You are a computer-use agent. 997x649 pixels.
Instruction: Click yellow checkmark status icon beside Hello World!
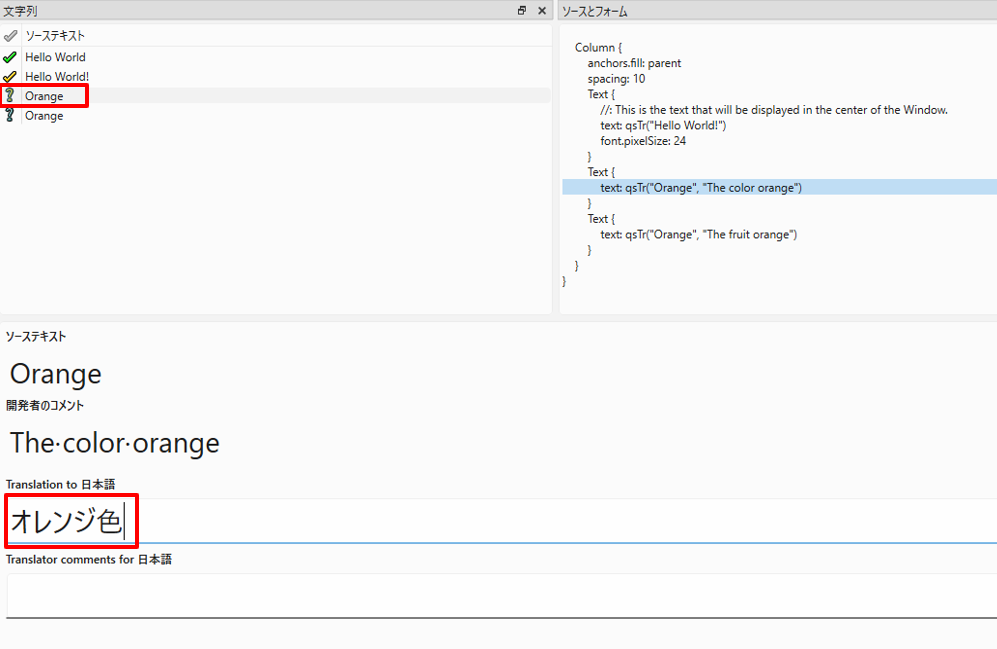pos(10,76)
